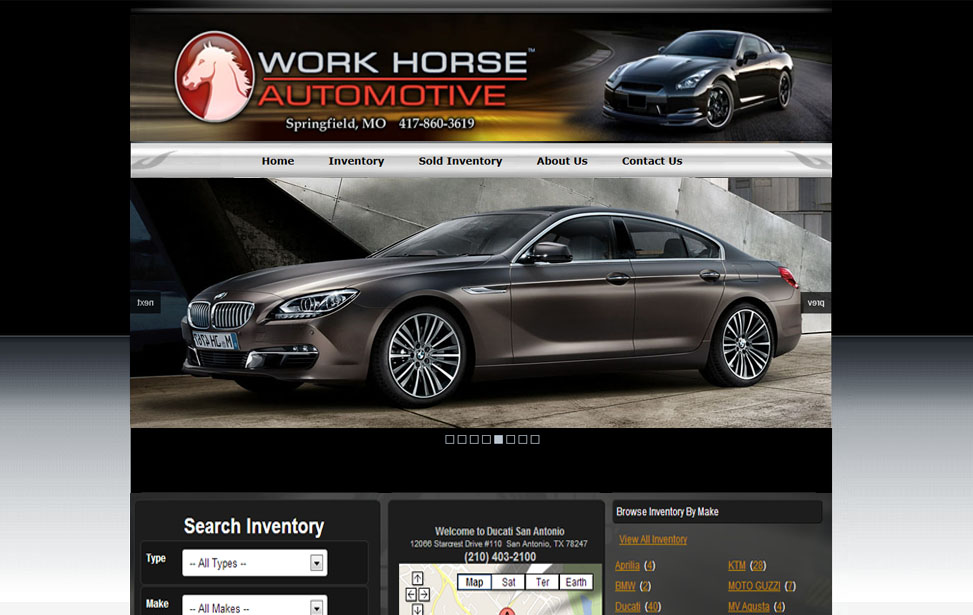The width and height of the screenshot is (973, 615).
Task: Go to the seventh slideshow slide dot
Action: click(x=522, y=439)
